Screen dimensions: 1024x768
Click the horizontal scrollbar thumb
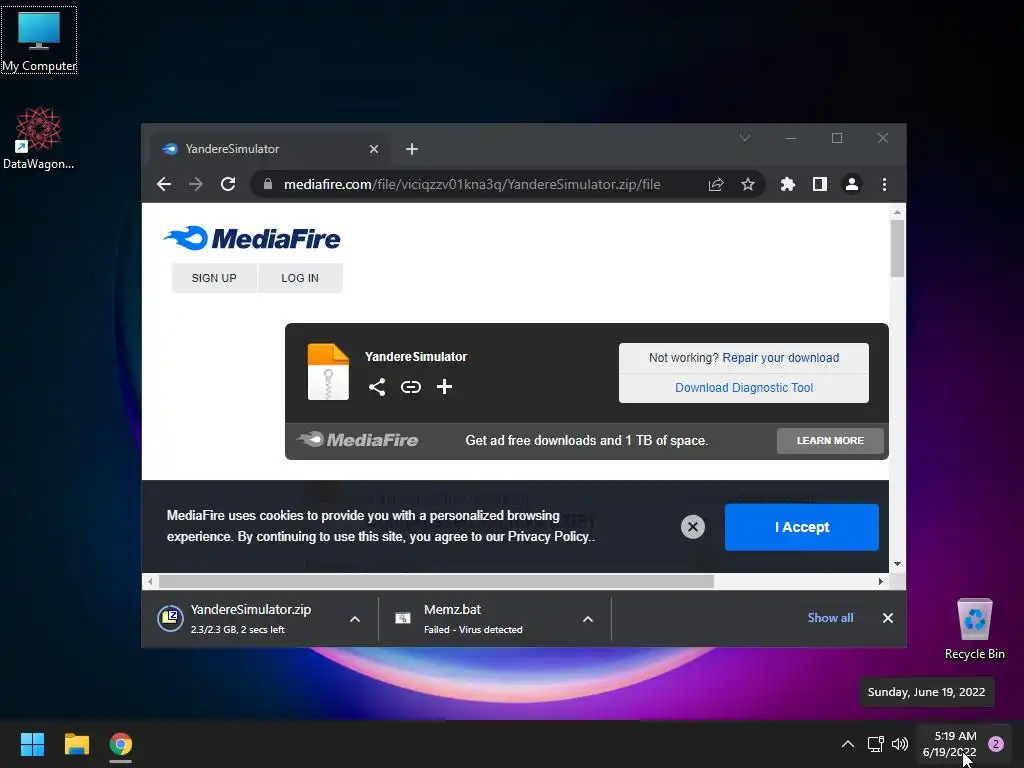pyautogui.click(x=436, y=581)
